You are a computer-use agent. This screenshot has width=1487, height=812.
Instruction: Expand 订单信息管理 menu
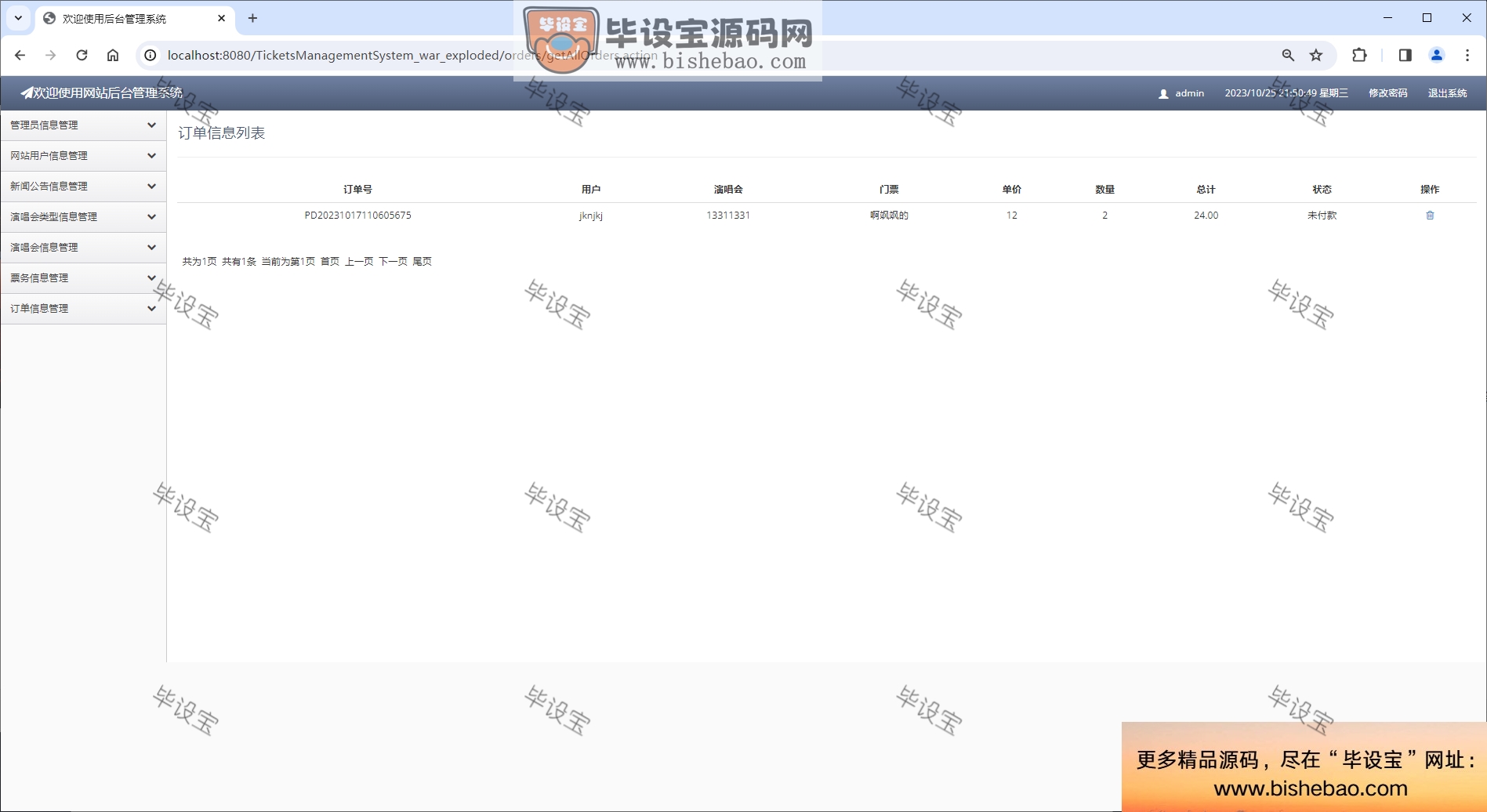click(83, 309)
